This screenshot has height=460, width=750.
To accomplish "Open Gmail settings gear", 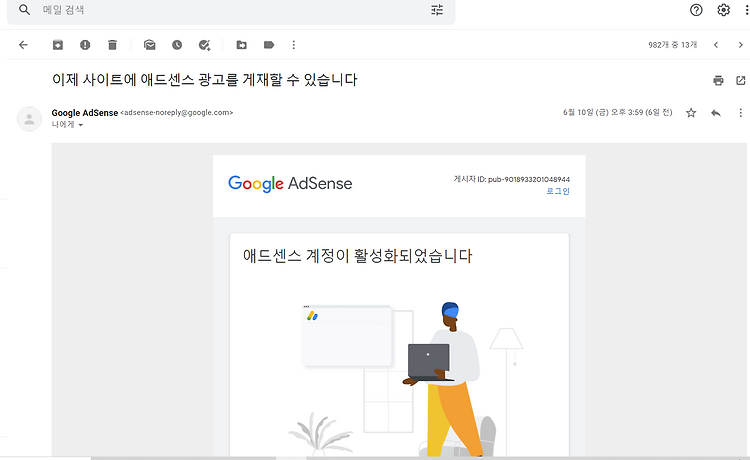I will click(723, 10).
